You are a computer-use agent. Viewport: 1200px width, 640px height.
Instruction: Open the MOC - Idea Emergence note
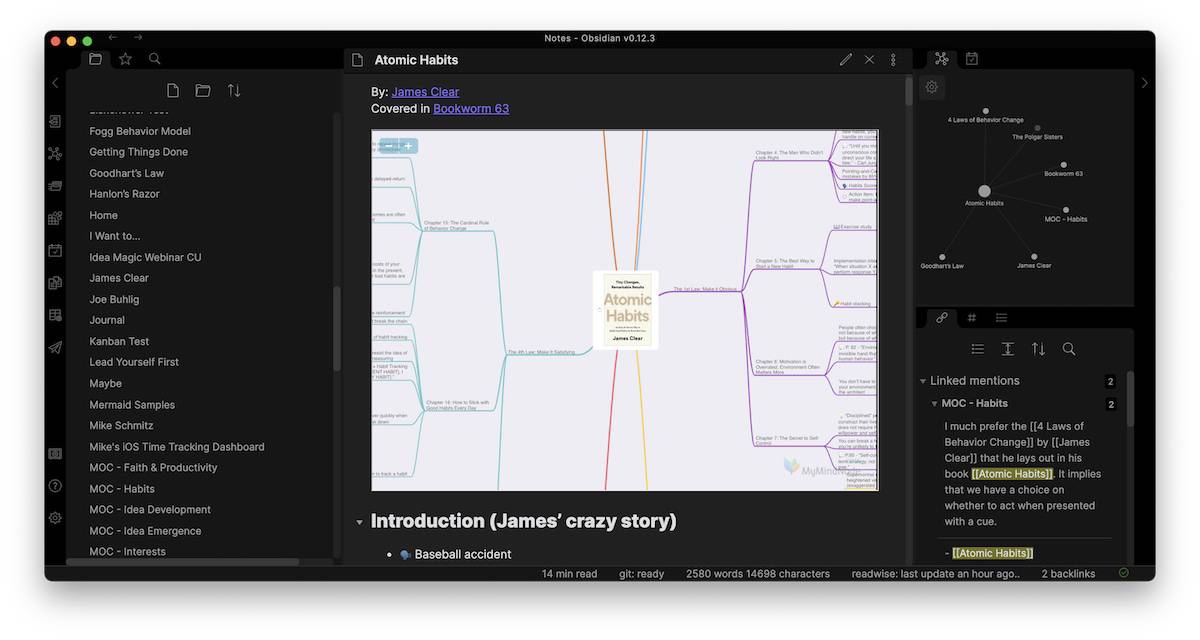point(145,531)
